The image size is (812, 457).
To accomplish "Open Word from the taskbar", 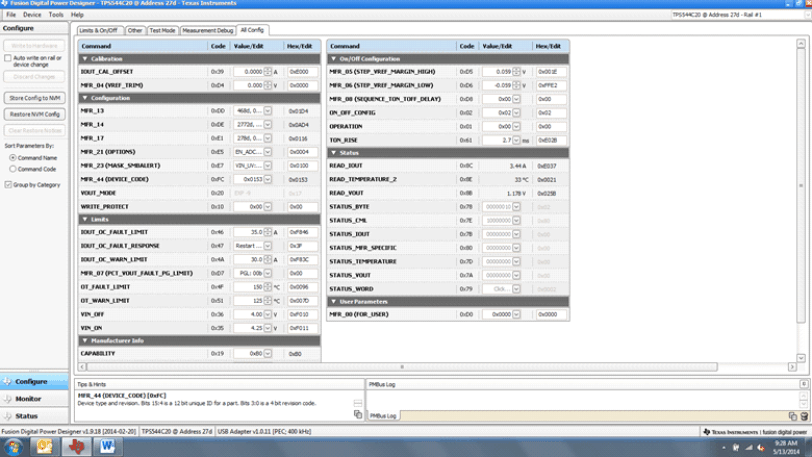I will 107,447.
